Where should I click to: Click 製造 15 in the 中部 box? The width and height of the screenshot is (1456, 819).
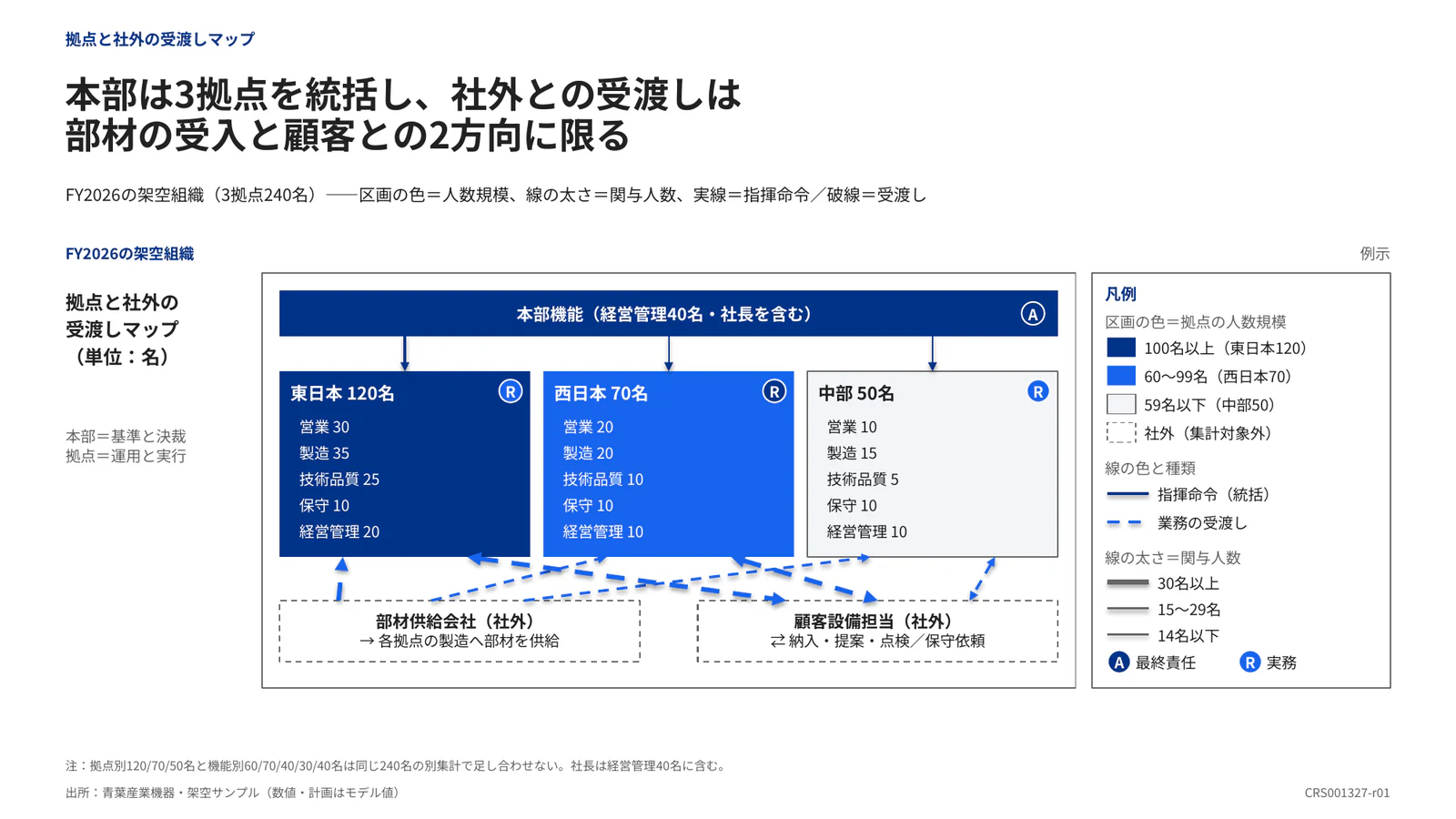[x=852, y=453]
